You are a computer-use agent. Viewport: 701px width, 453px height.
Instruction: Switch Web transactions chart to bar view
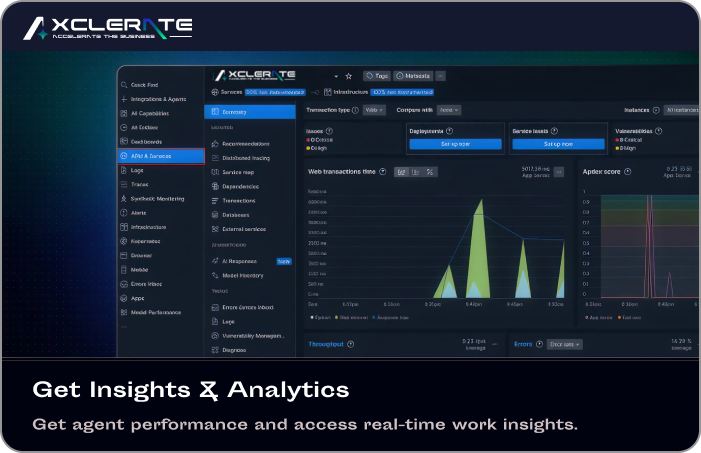coord(415,172)
